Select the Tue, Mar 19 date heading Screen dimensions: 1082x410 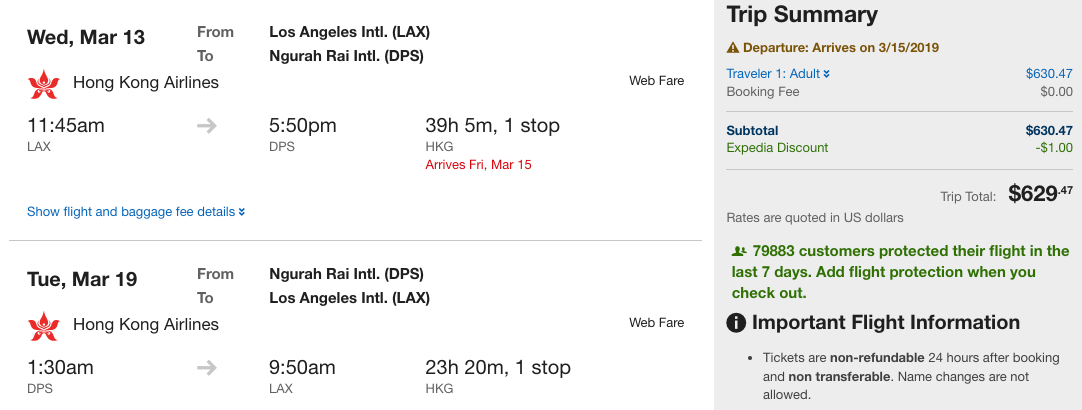[83, 279]
